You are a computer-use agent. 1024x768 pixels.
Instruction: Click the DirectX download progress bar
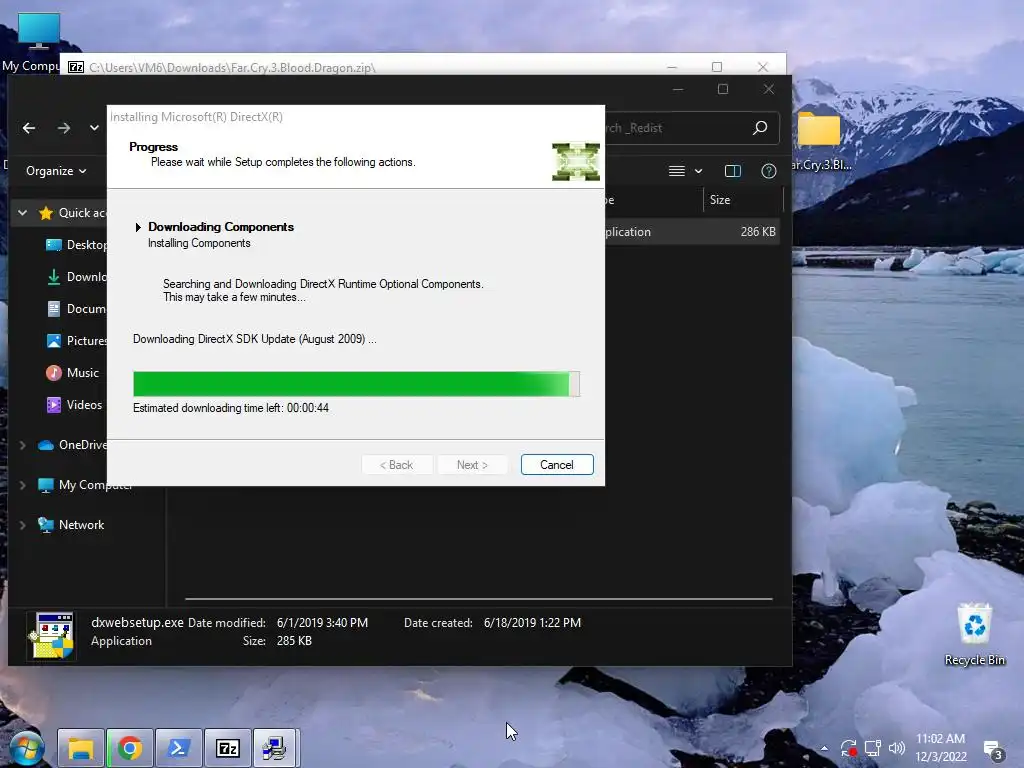pyautogui.click(x=356, y=384)
